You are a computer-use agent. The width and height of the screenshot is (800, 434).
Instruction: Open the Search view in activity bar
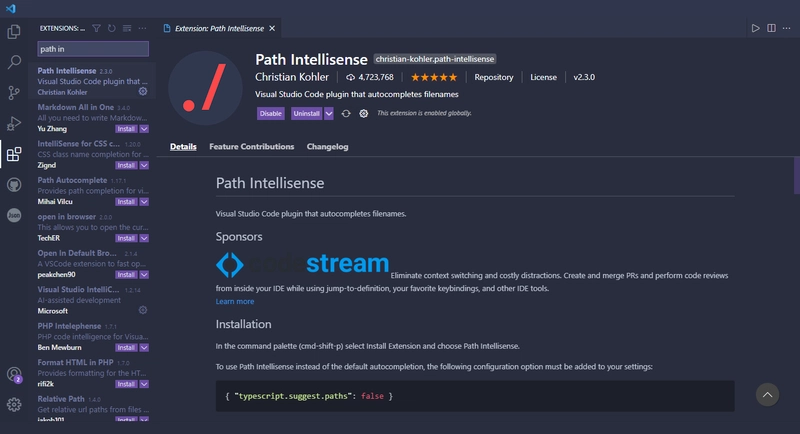coord(14,62)
